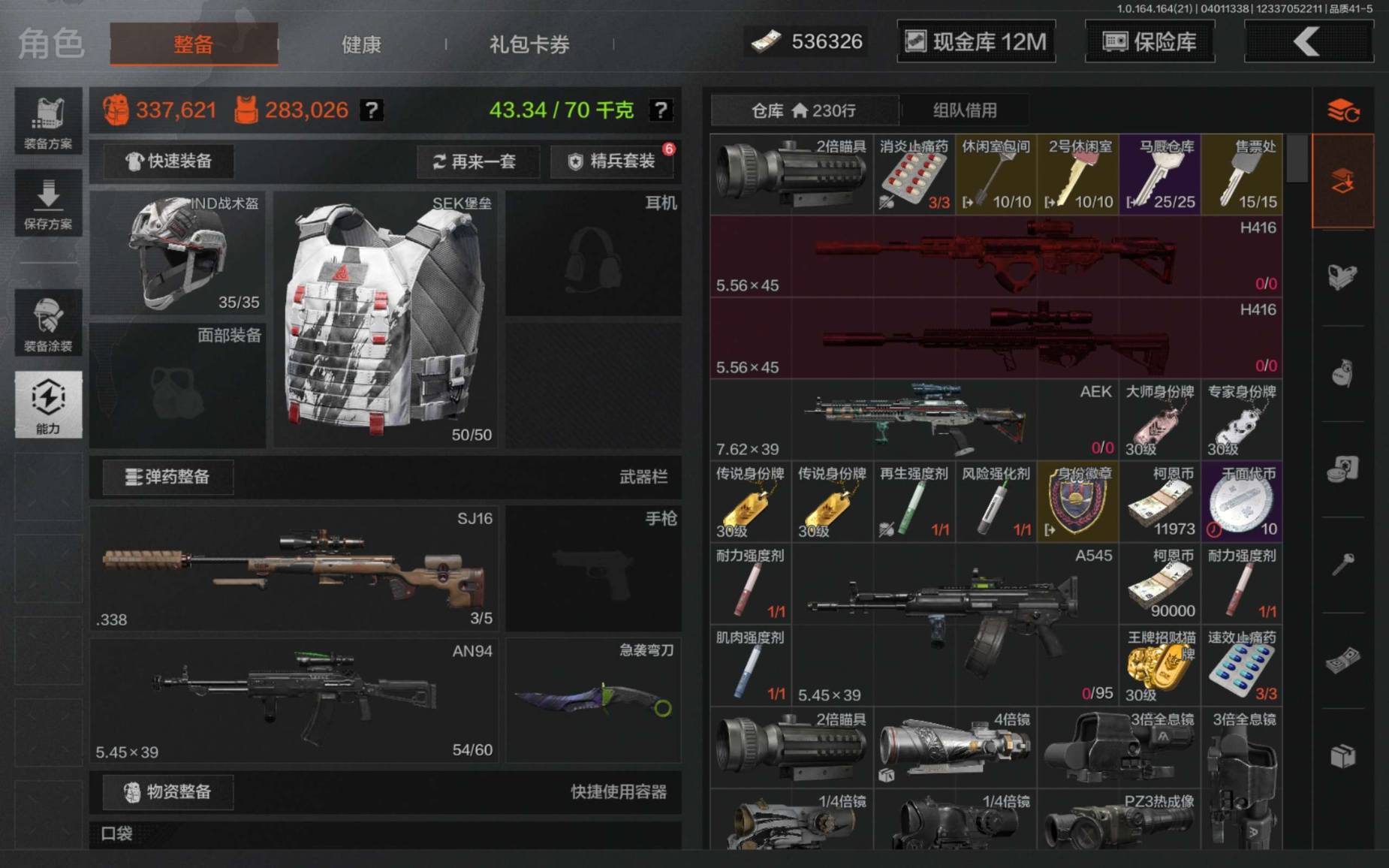Open the 精兵套装 kit button
This screenshot has height=868, width=1389.
(613, 161)
